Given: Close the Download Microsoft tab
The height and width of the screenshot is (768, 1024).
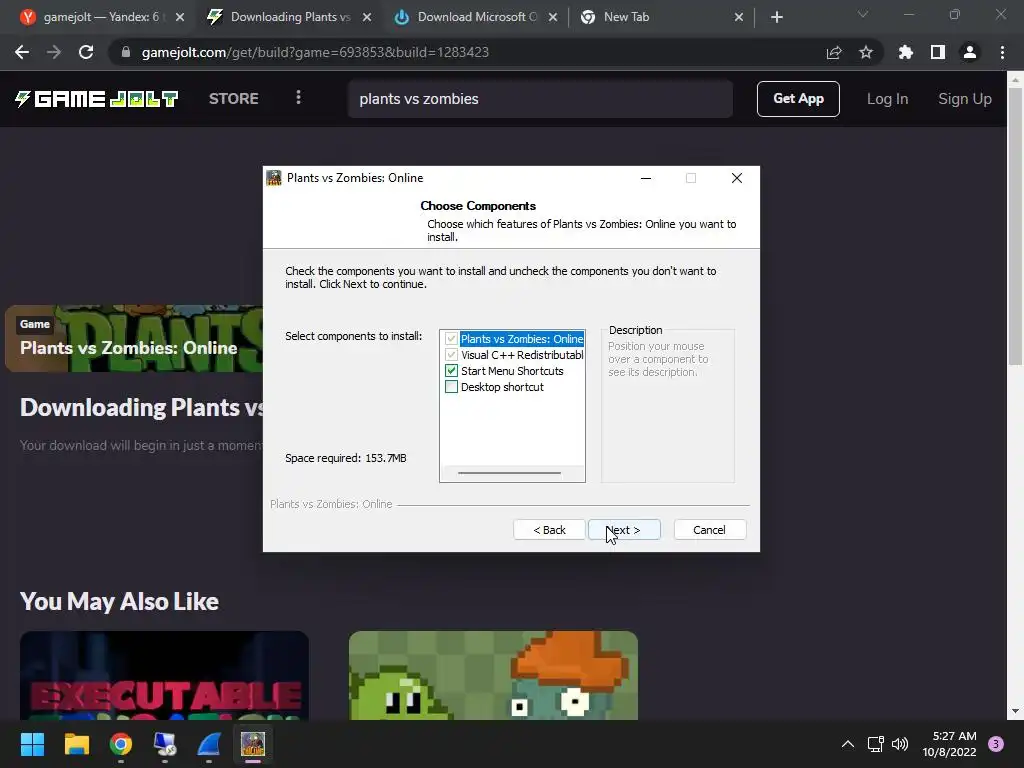Looking at the screenshot, I should coord(553,17).
